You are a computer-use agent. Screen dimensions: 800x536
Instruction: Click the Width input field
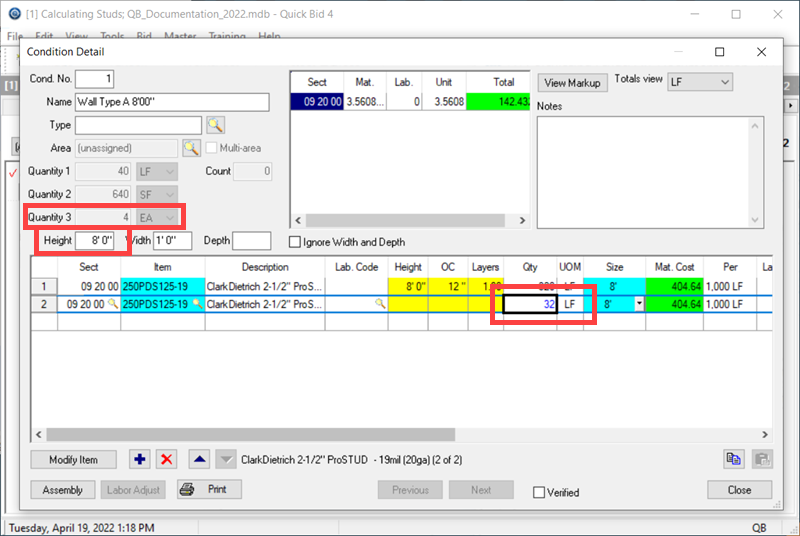tap(172, 240)
